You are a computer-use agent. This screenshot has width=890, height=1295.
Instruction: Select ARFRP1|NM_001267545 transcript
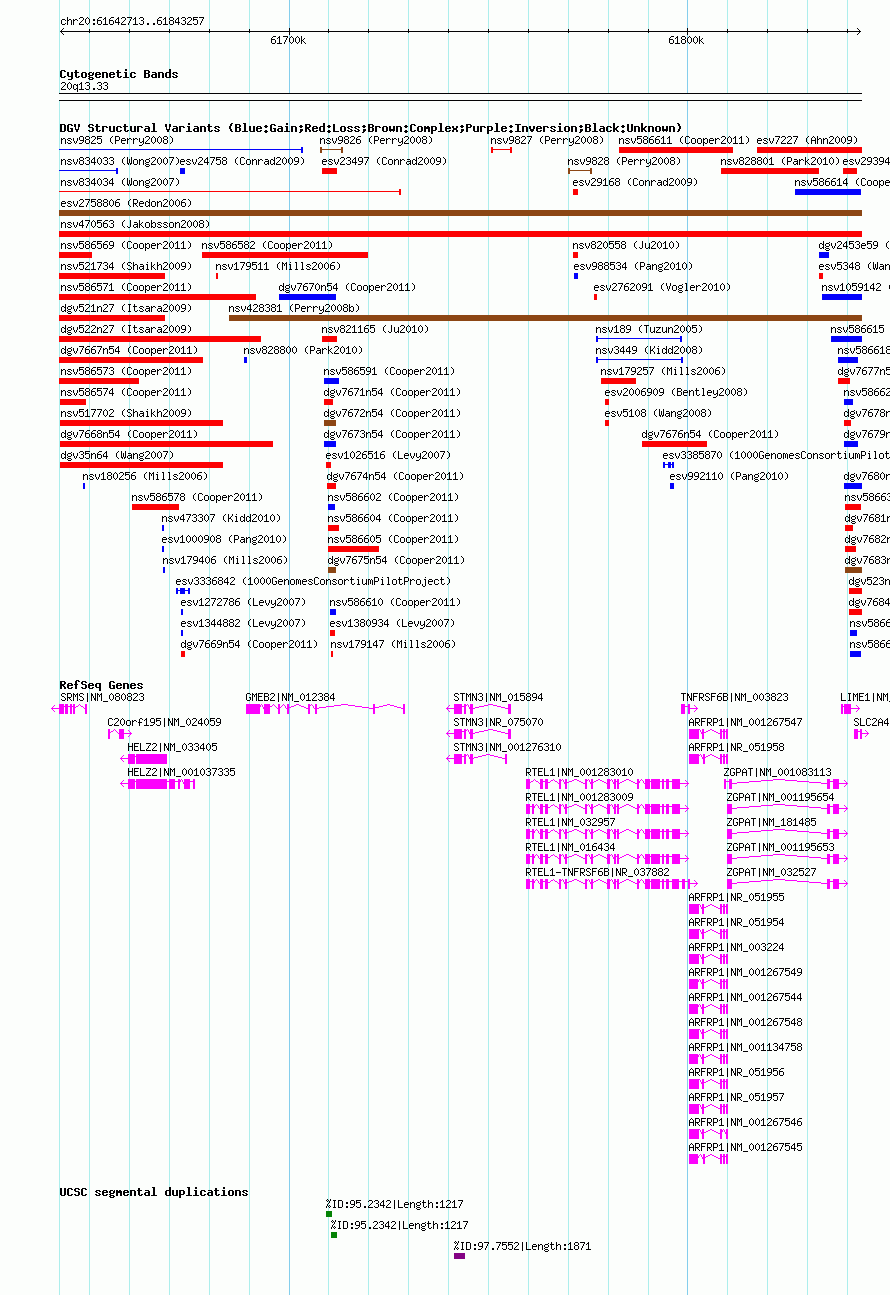(x=708, y=1158)
